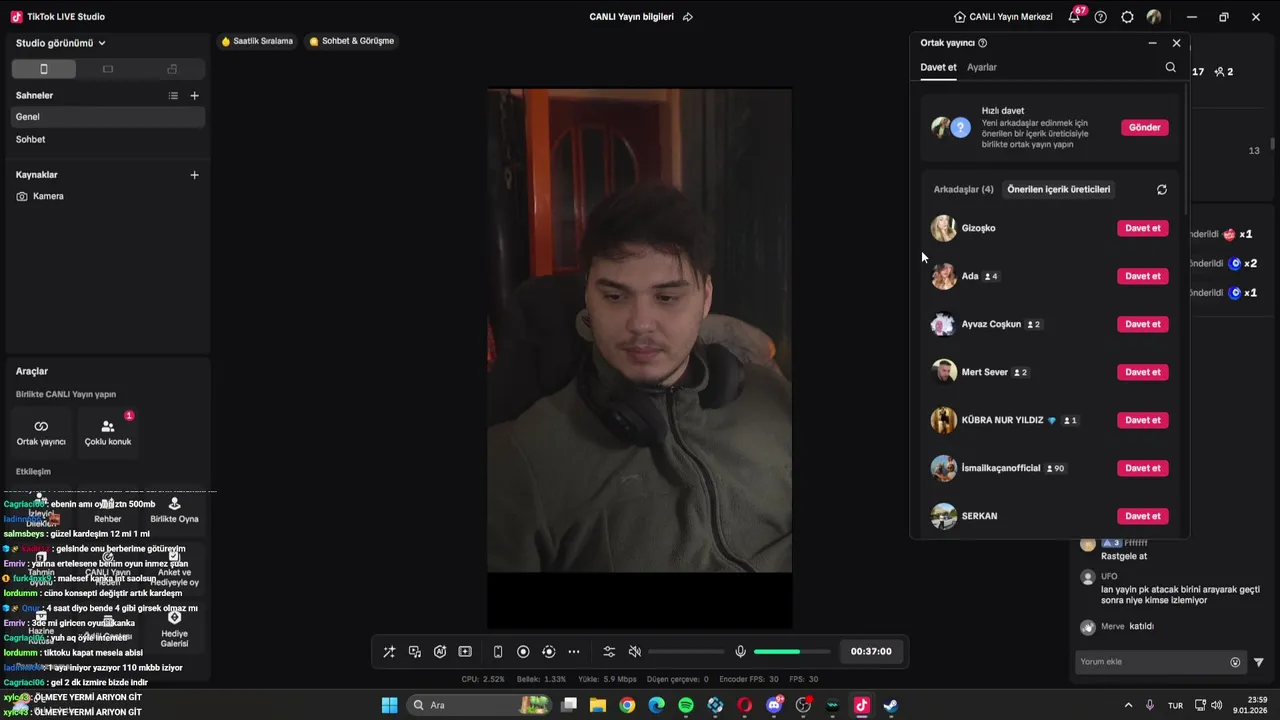
Task: Open the Çoklu konuk tool
Action: tap(108, 433)
